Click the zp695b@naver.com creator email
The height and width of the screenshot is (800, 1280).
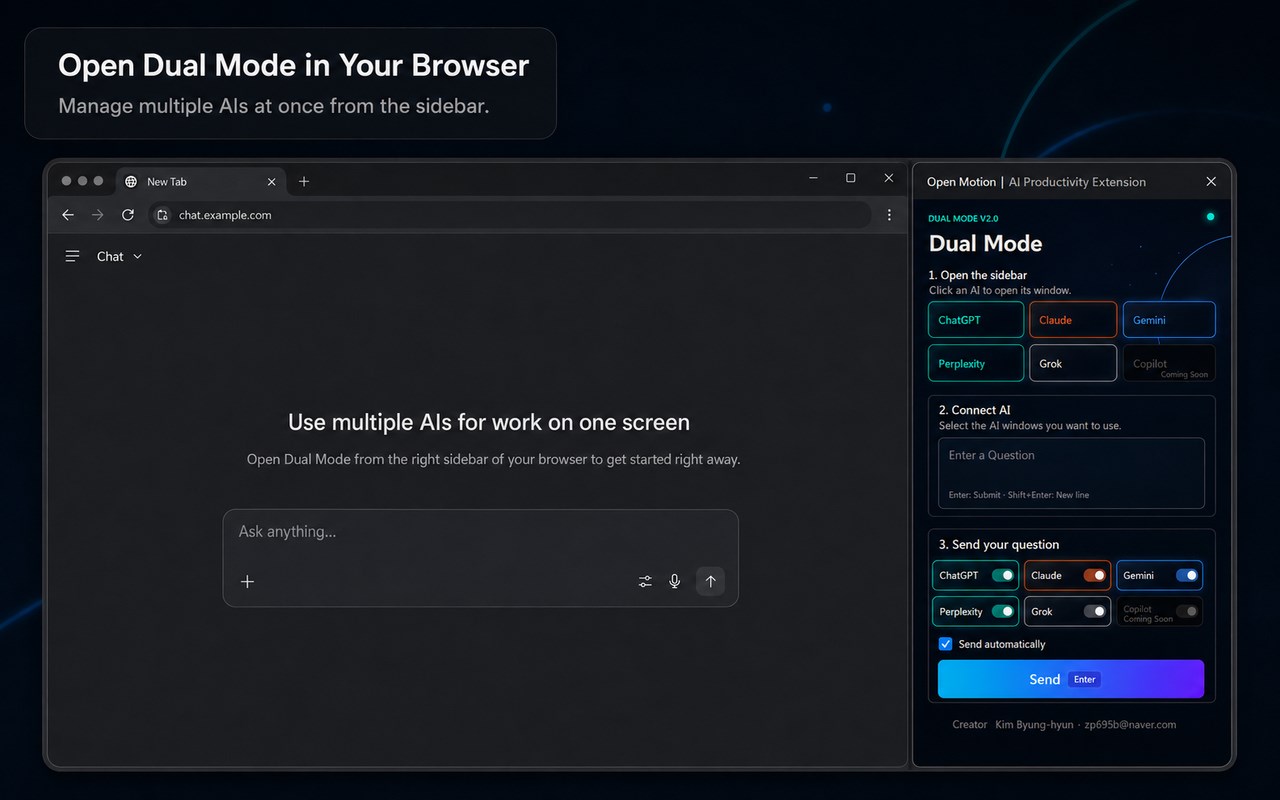tap(1130, 725)
